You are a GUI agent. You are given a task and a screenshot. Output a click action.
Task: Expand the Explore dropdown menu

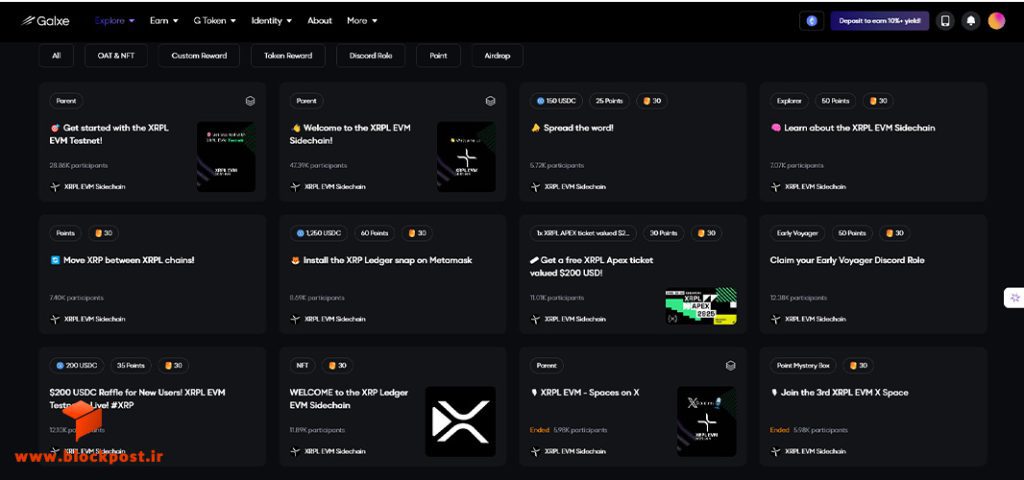pos(114,21)
